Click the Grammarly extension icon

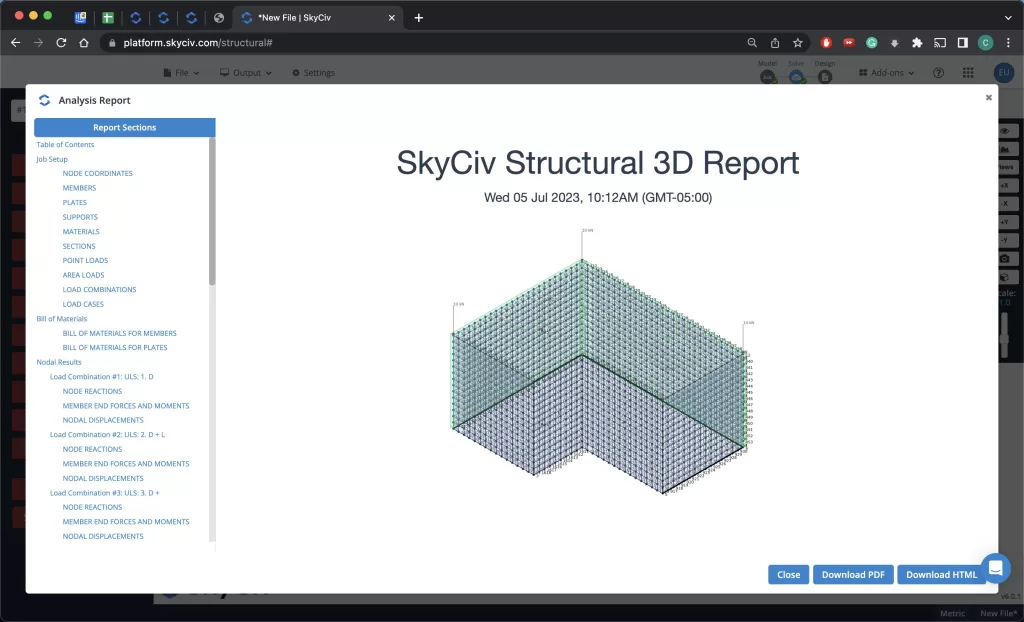(871, 42)
